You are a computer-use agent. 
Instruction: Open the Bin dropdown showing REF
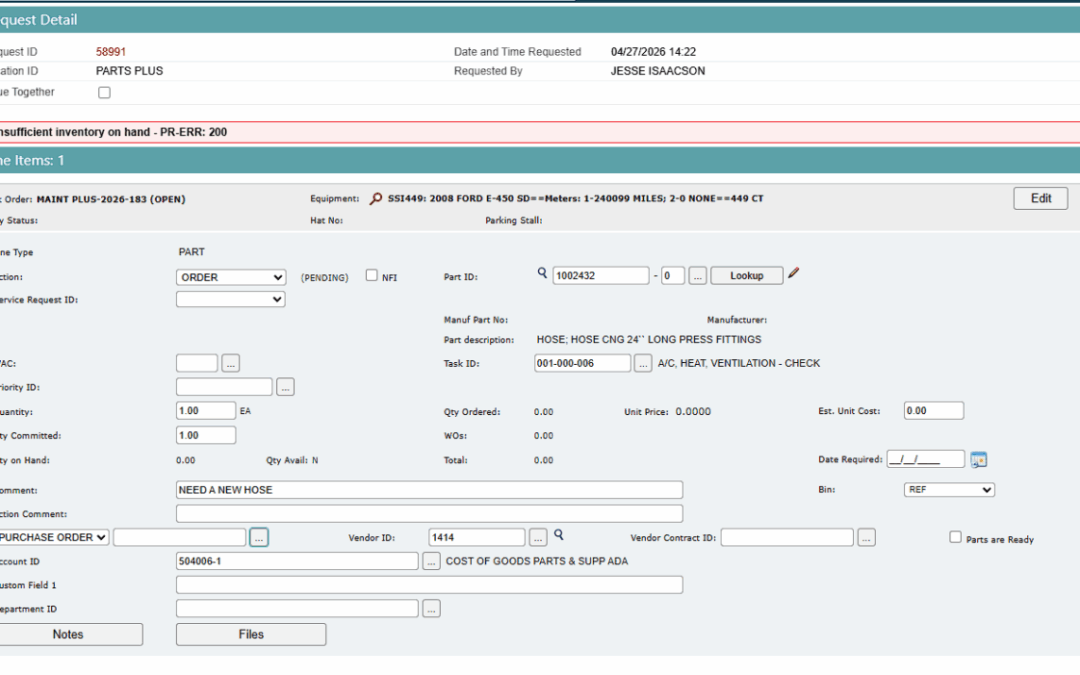[x=949, y=490]
